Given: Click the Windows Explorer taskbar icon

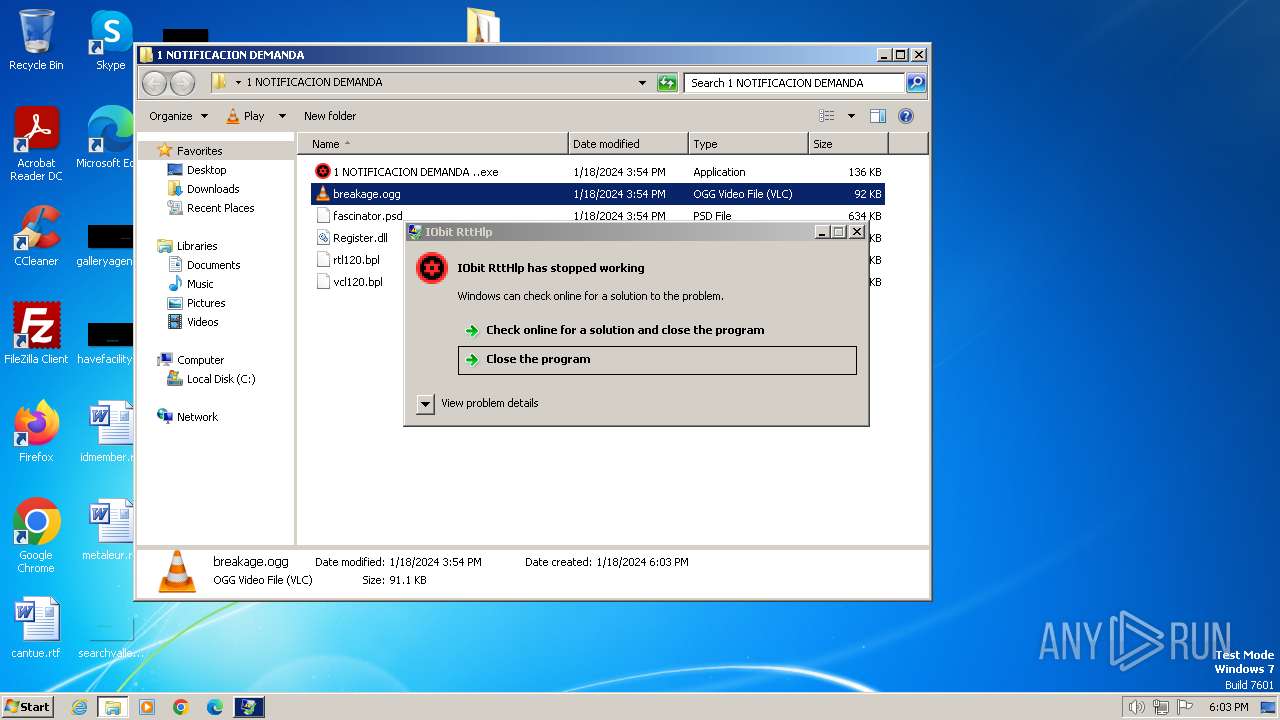Looking at the screenshot, I should pos(113,707).
